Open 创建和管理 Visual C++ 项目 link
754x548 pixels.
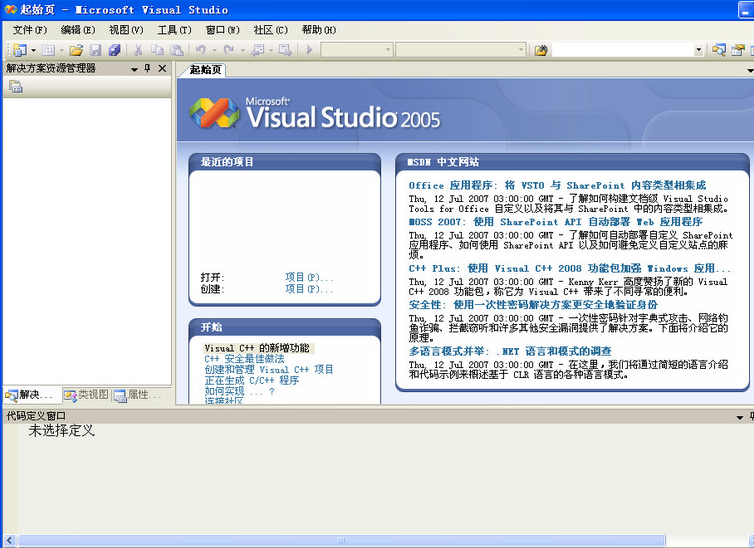coord(269,370)
